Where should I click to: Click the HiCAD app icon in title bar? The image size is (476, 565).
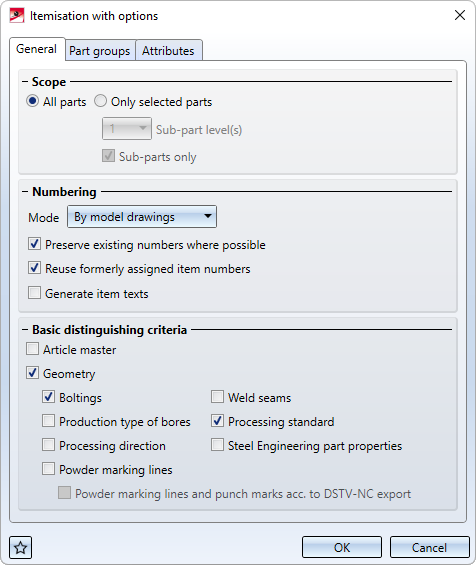coord(17,16)
